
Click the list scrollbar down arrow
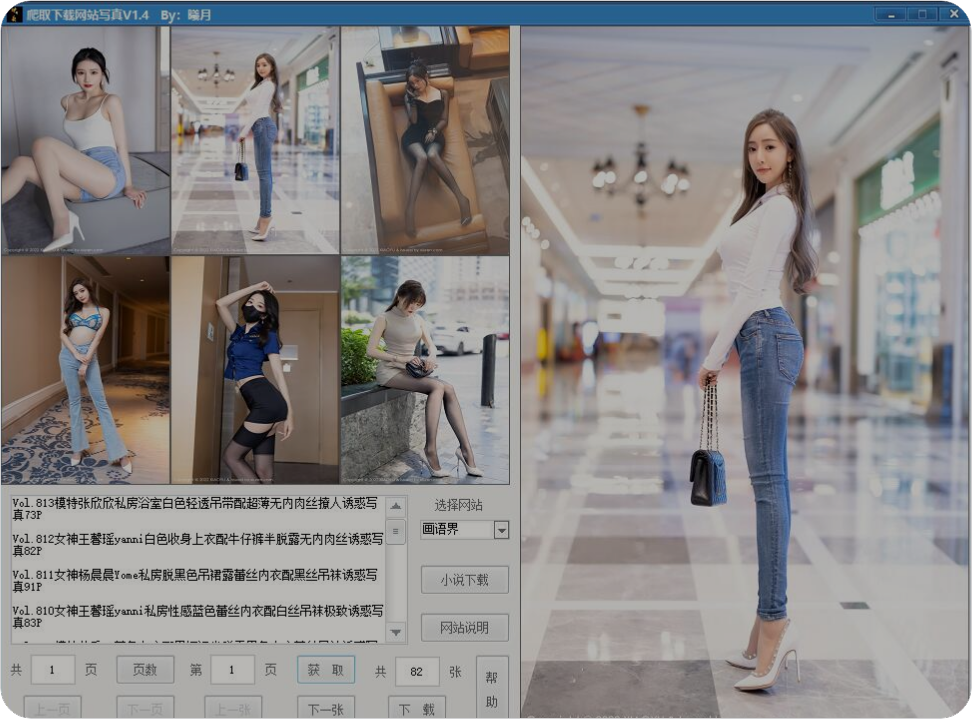click(396, 632)
